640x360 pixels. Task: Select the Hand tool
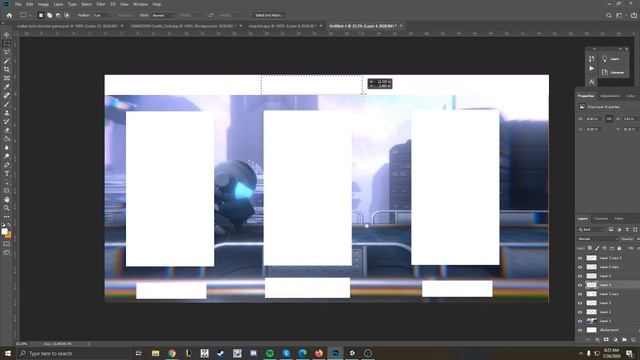(x=7, y=200)
